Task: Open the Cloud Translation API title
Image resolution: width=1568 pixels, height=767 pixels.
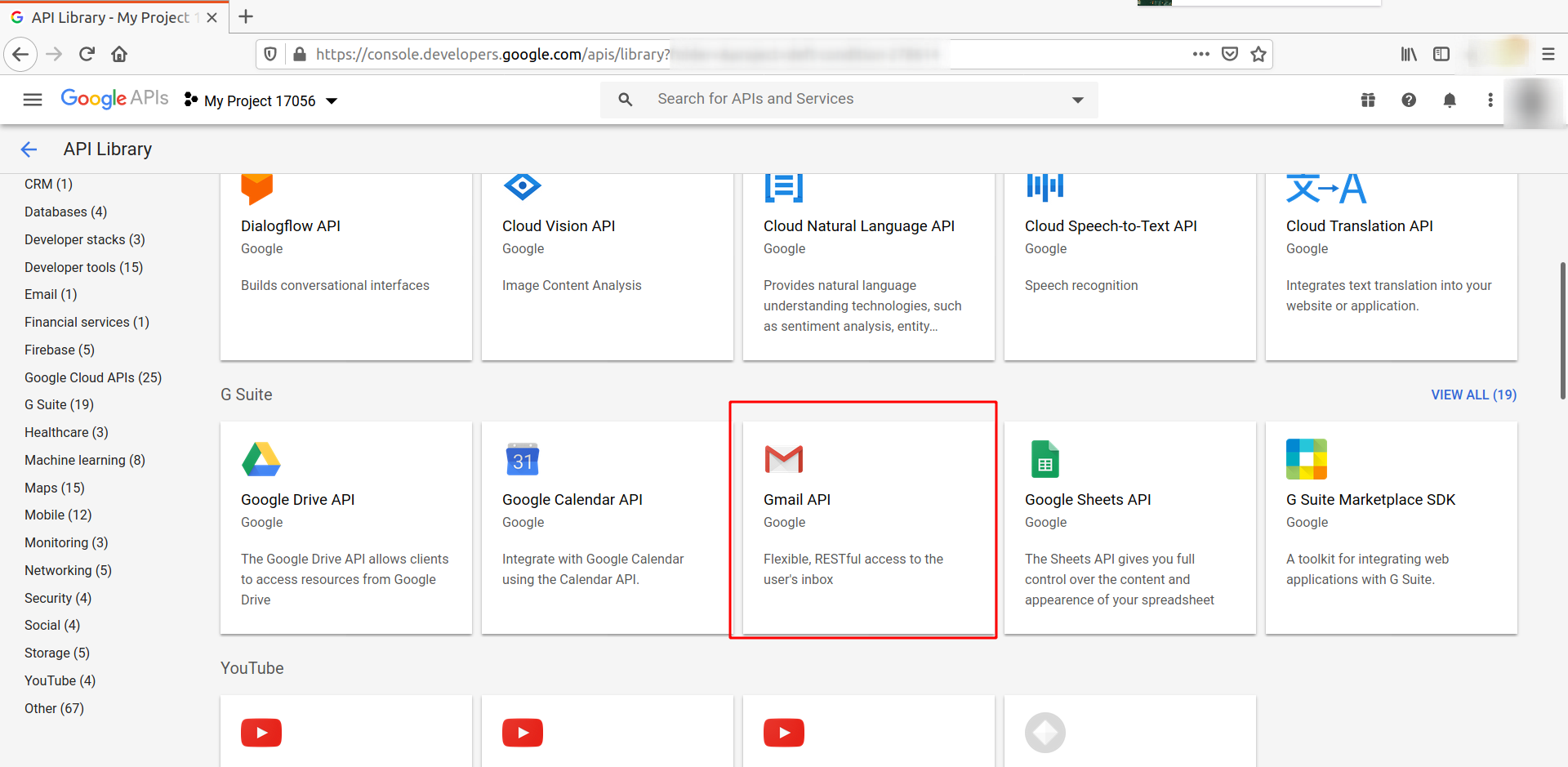Action: pyautogui.click(x=1360, y=226)
